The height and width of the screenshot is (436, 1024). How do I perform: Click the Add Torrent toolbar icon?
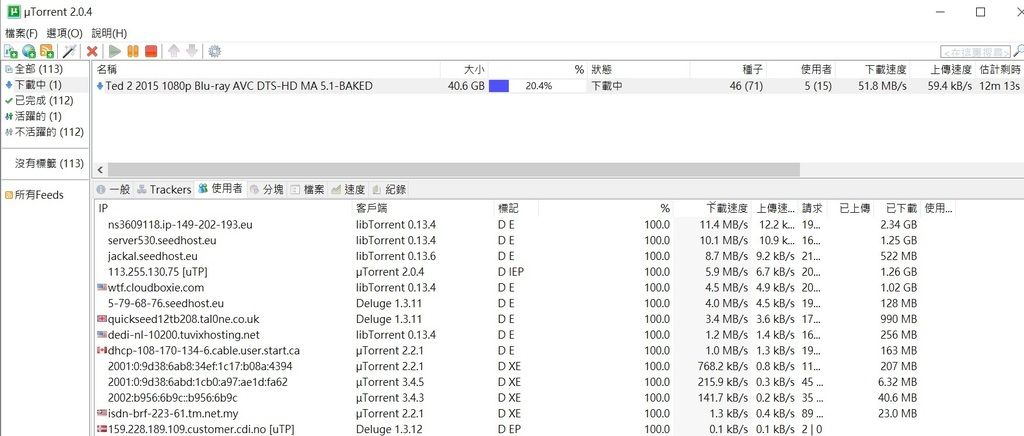point(11,51)
